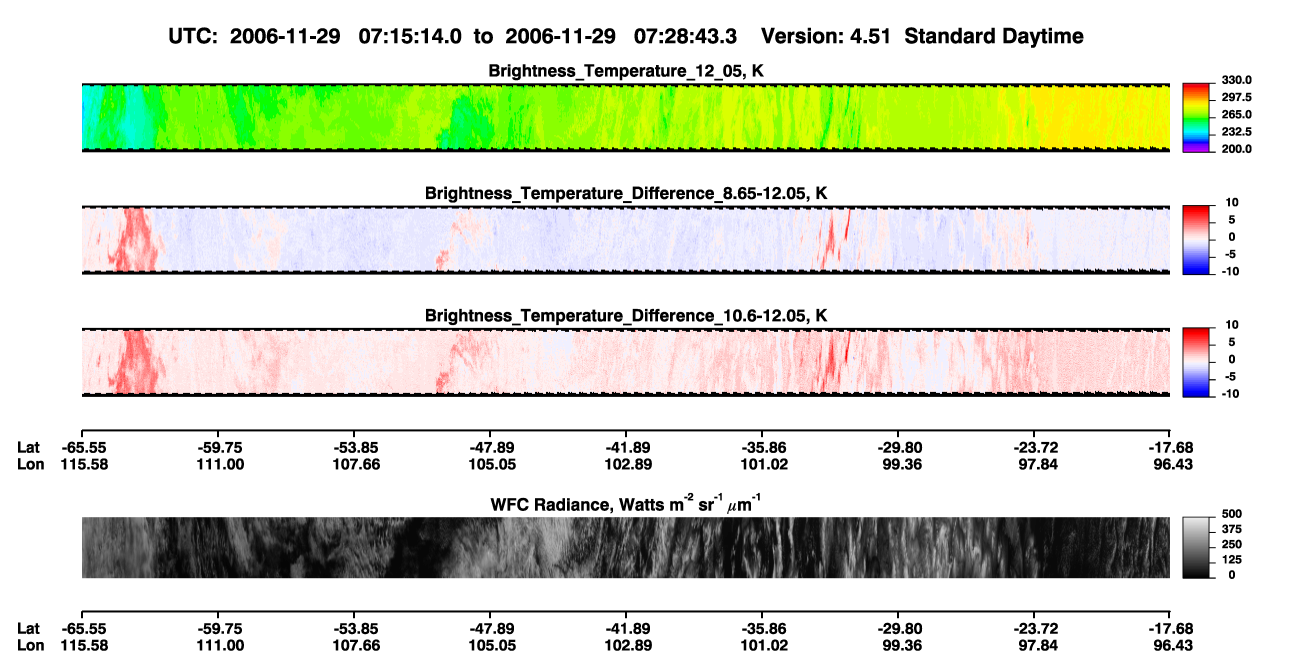Viewport: 1300px width, 667px height.
Task: Click latitude -17.68 above the WFC panel
Action: pyautogui.click(x=1169, y=448)
